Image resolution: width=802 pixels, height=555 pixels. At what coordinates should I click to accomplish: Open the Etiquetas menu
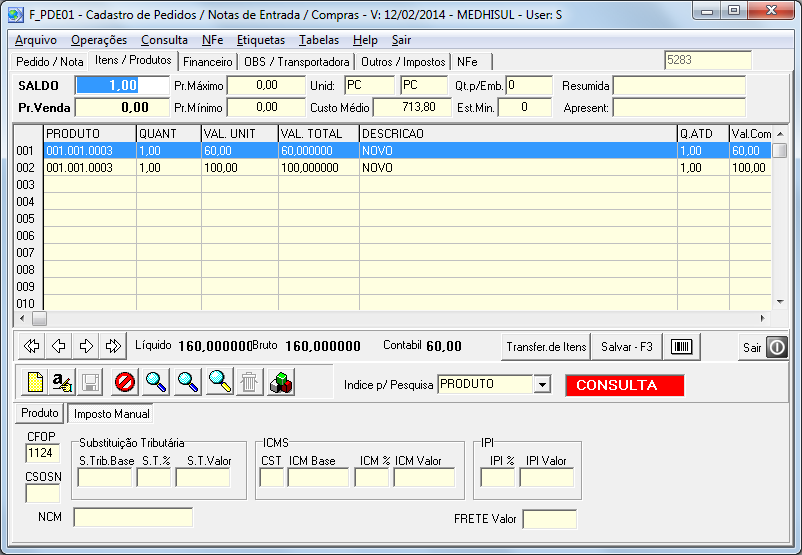[261, 40]
